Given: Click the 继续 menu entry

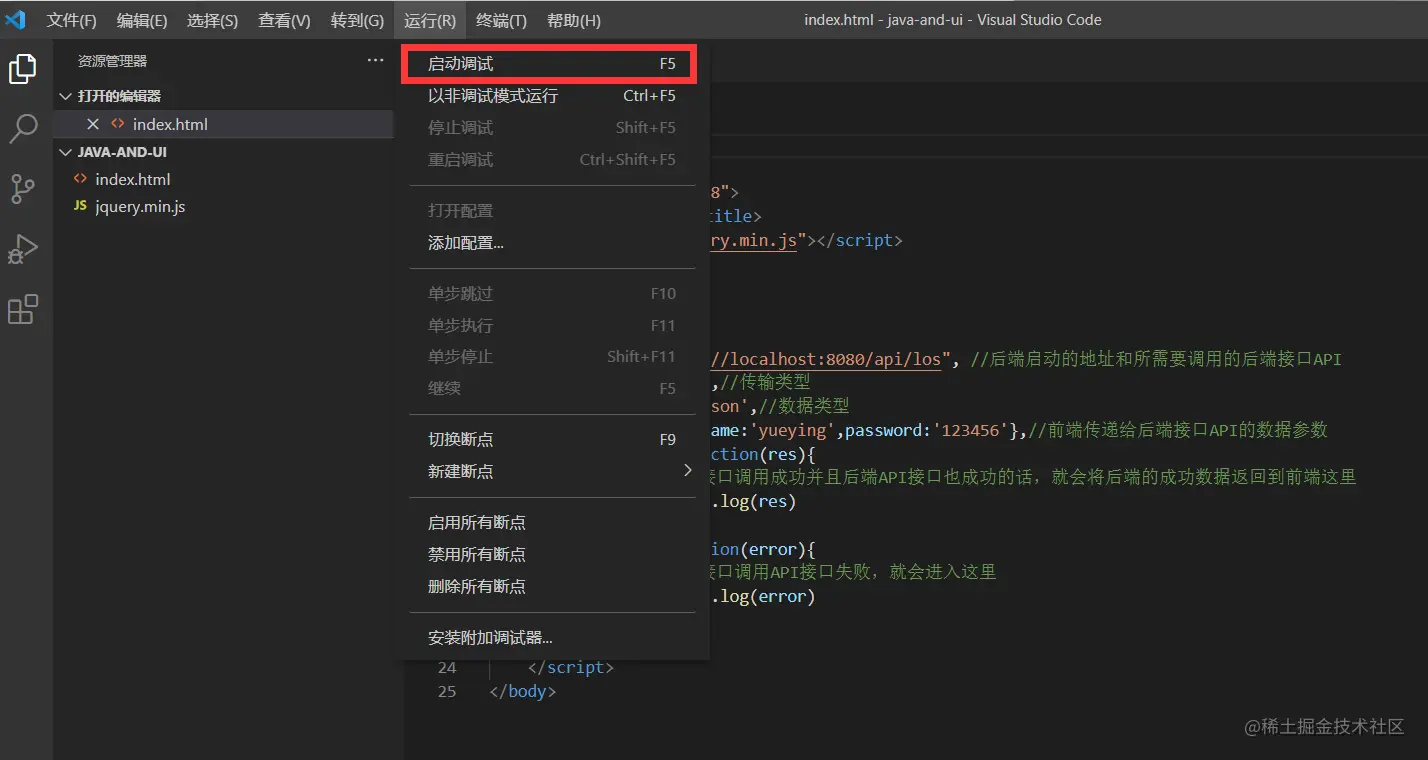Looking at the screenshot, I should 552,389.
